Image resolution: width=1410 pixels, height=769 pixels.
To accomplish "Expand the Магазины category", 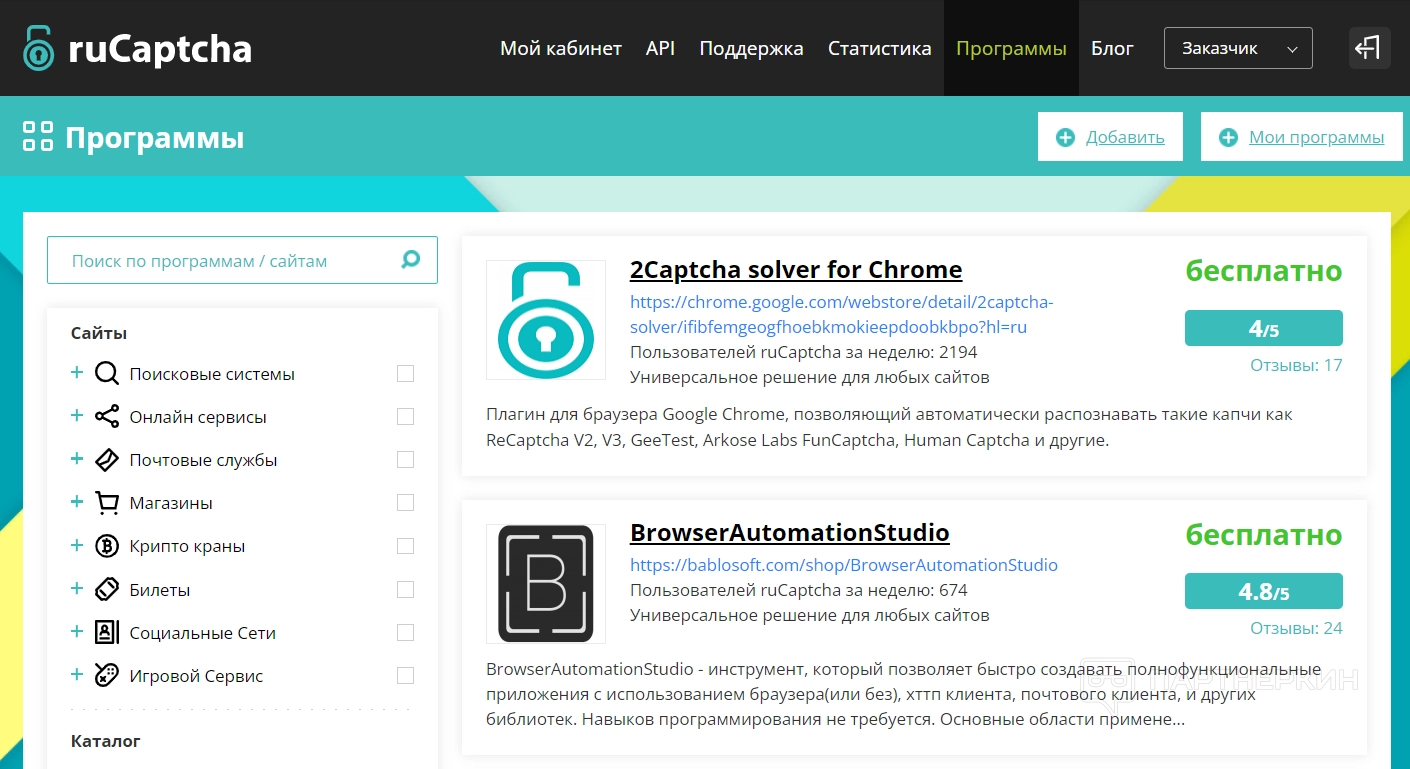I will click(x=77, y=502).
